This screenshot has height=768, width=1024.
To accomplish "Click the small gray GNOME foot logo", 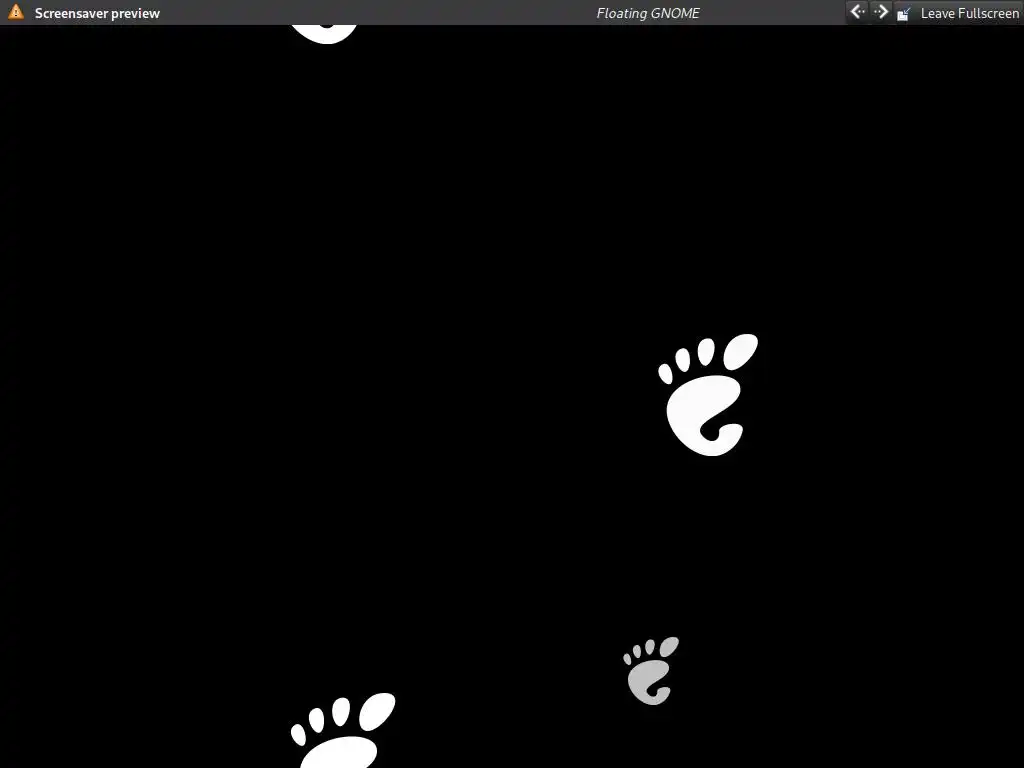I will point(651,671).
